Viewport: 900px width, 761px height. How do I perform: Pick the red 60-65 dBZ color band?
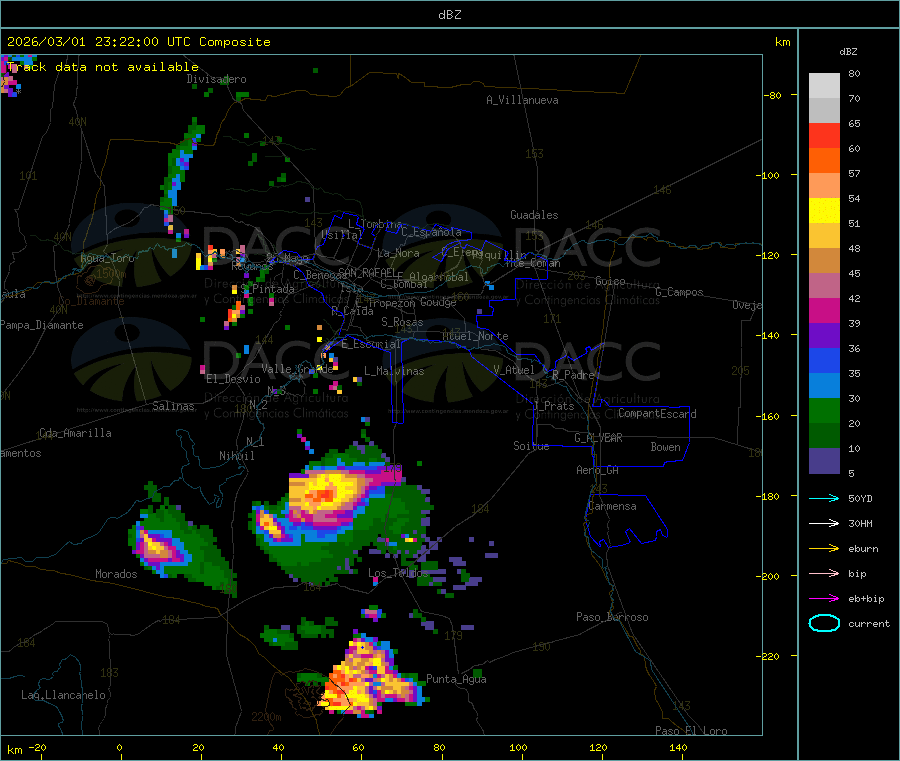tap(824, 135)
